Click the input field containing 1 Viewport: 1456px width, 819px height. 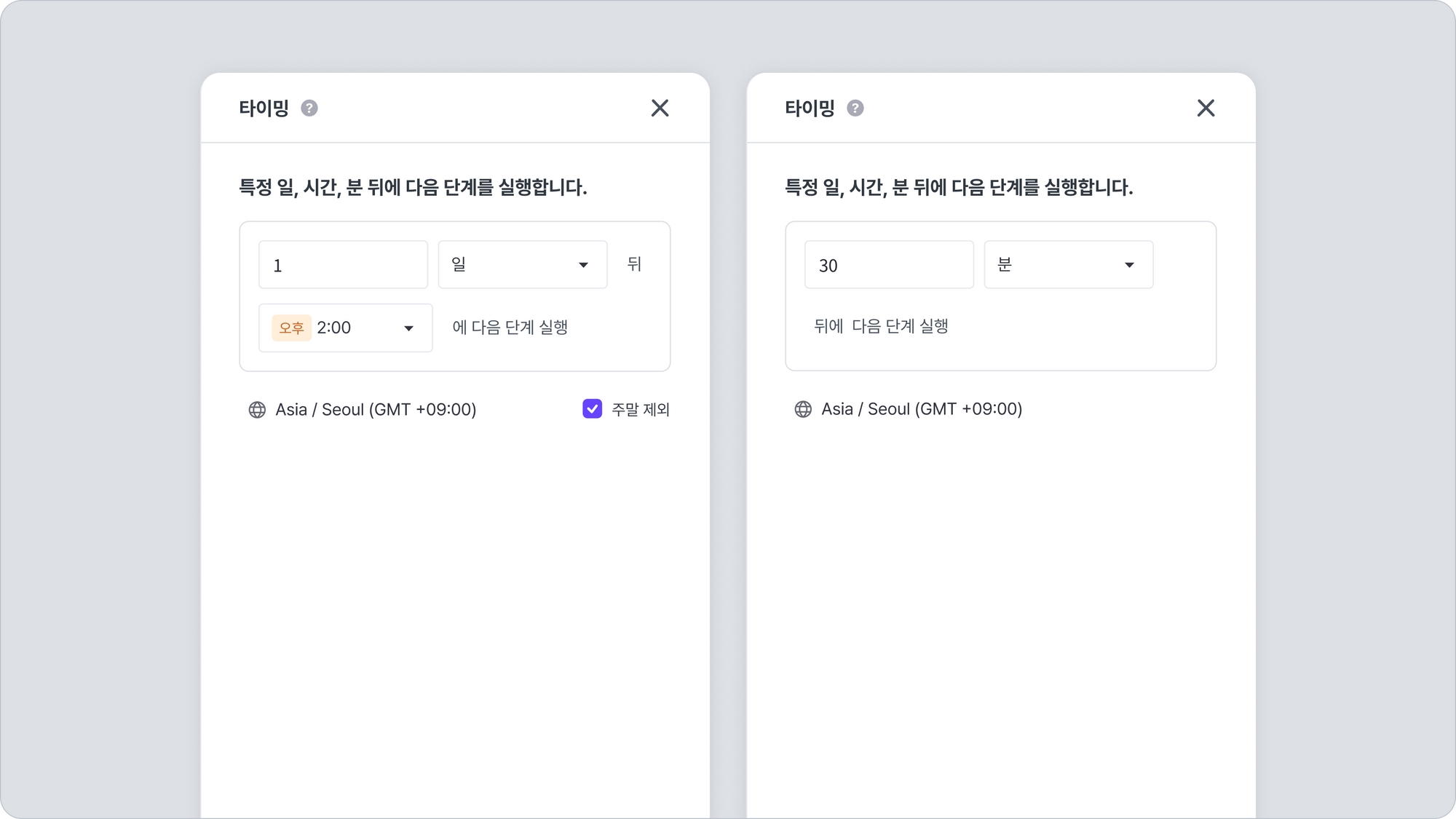[x=343, y=265]
